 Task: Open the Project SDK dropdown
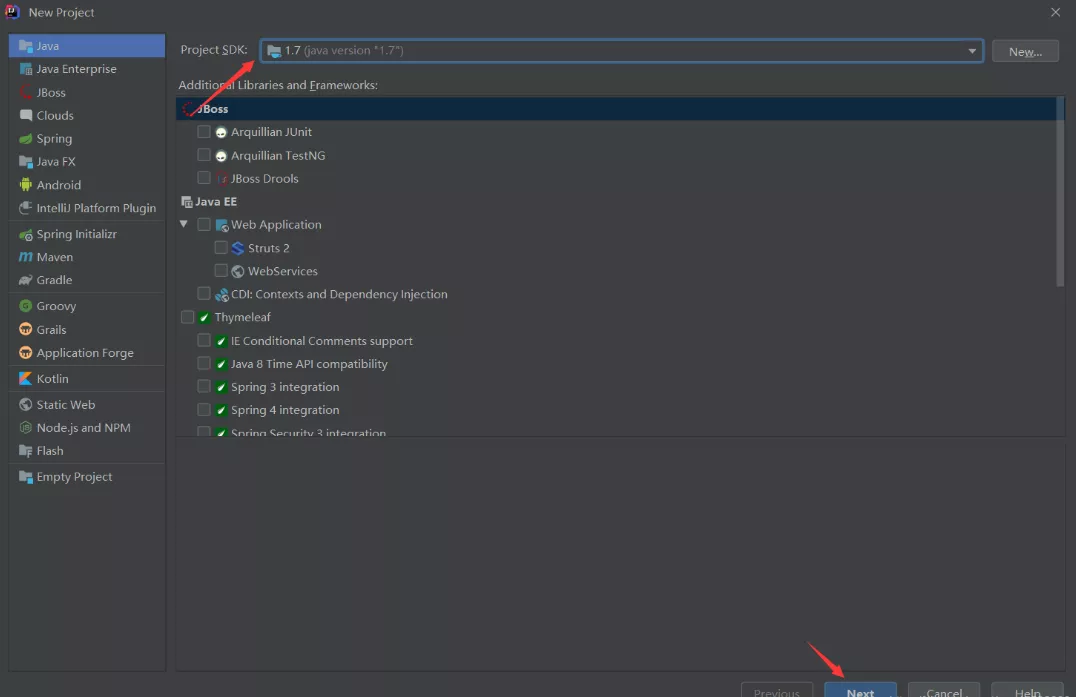[x=622, y=51]
